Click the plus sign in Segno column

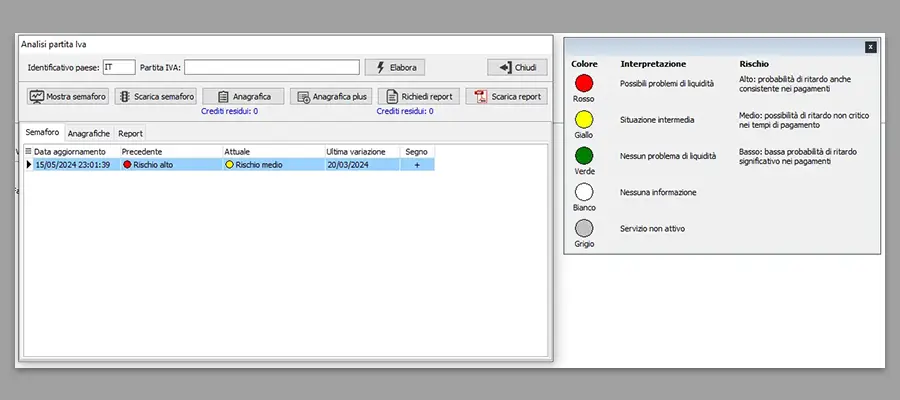pyautogui.click(x=417, y=165)
